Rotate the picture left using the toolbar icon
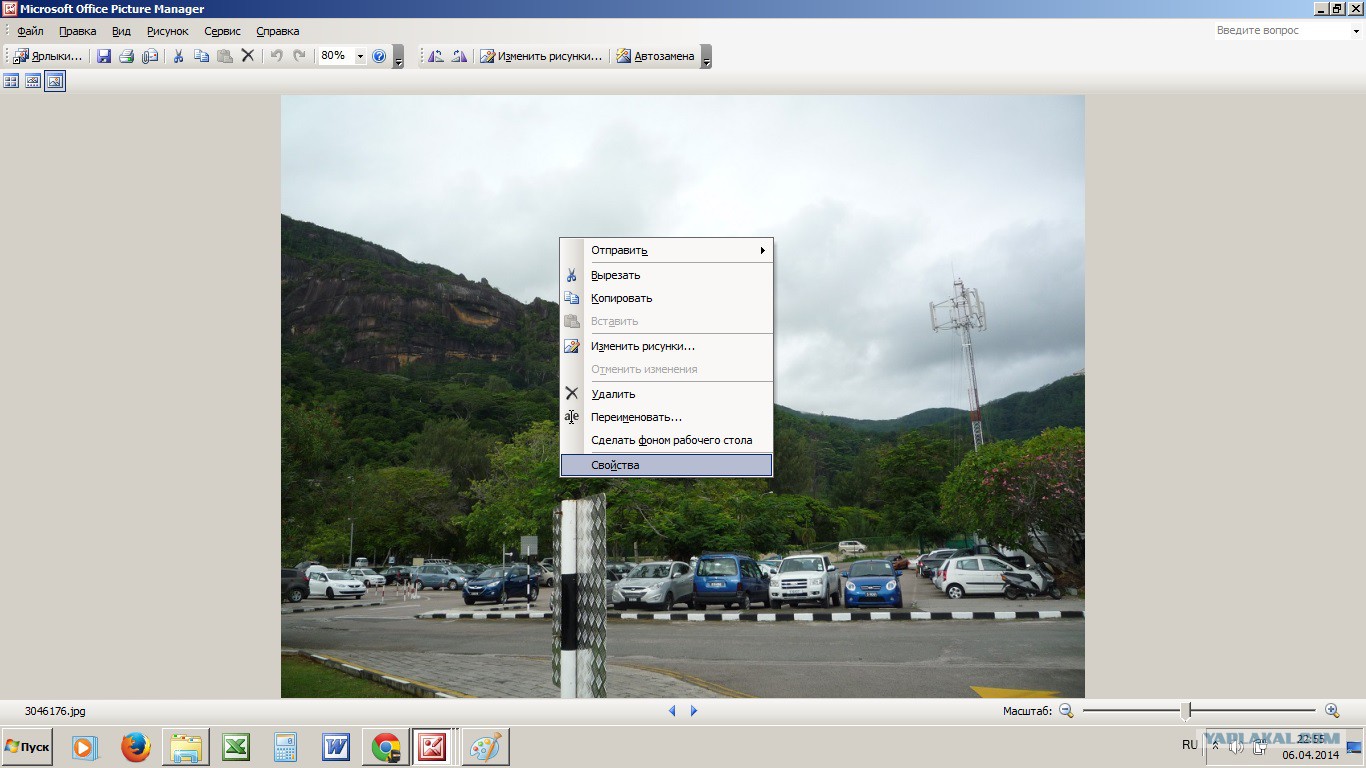Image resolution: width=1366 pixels, height=768 pixels. coord(436,56)
